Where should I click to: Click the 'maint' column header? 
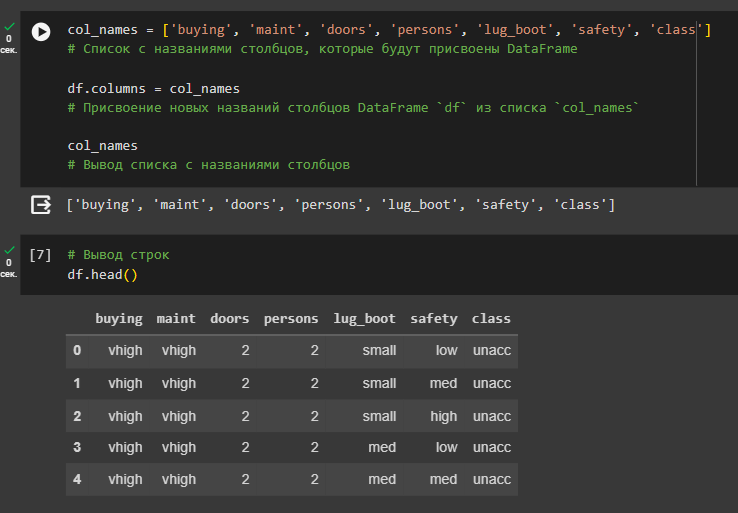click(176, 319)
